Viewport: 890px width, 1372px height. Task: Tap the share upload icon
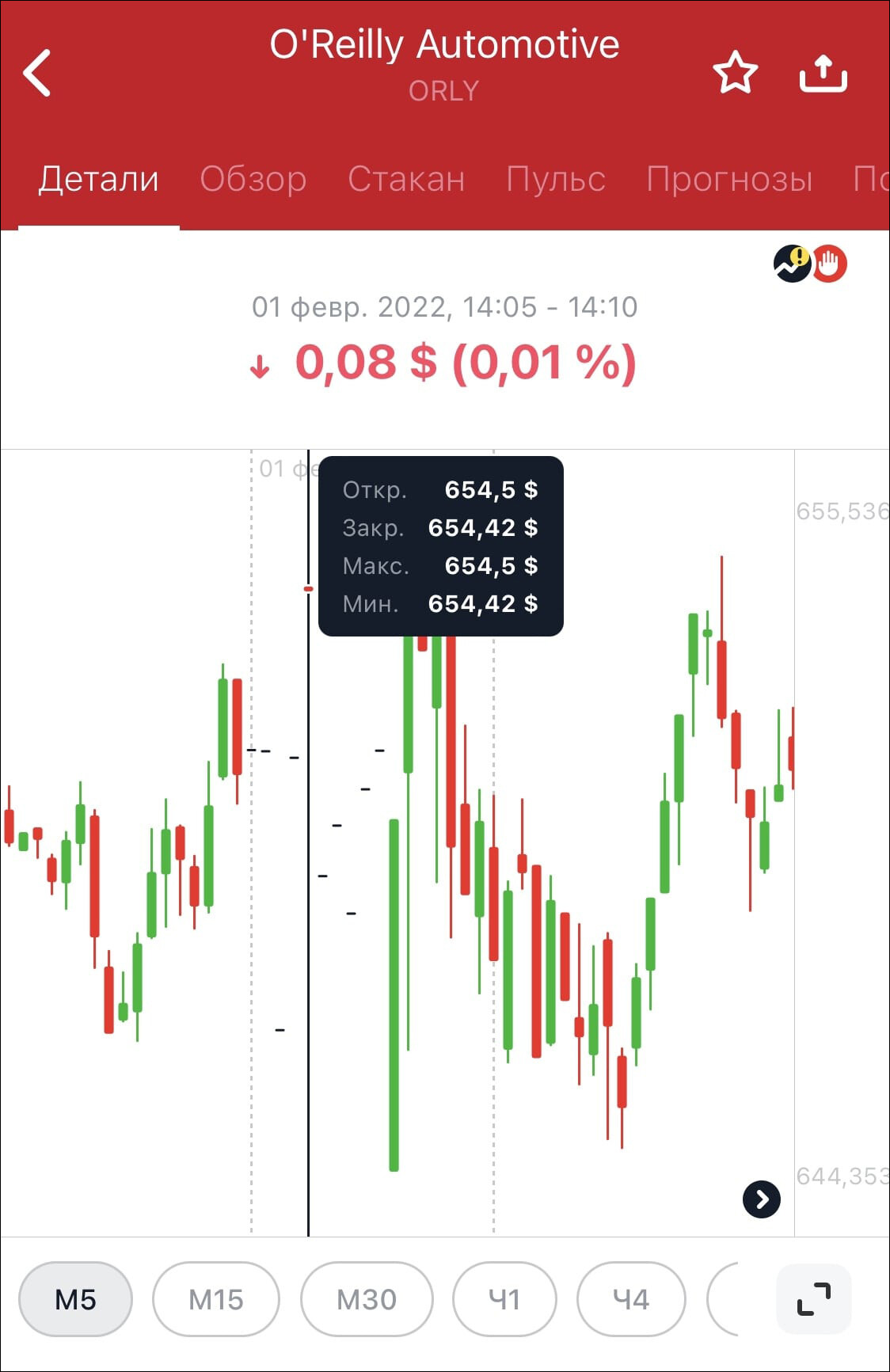(823, 73)
